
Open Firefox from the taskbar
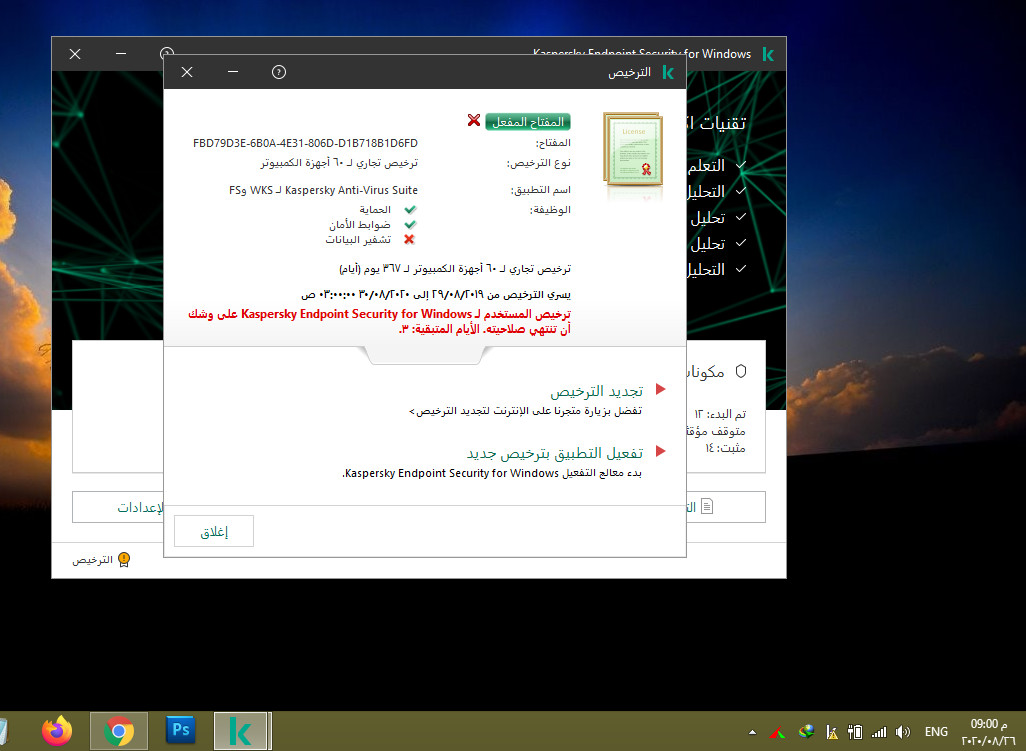pyautogui.click(x=58, y=731)
